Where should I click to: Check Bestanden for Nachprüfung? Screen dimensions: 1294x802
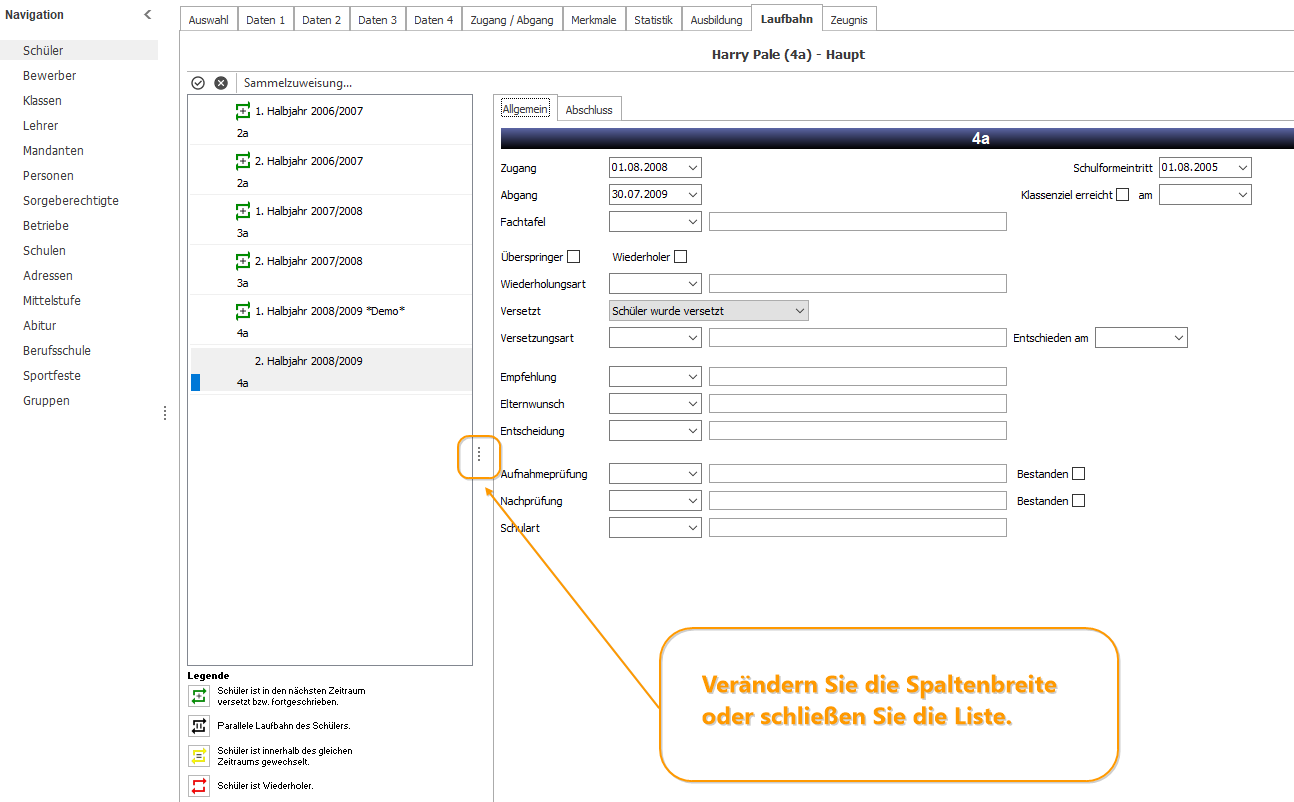(x=1078, y=501)
